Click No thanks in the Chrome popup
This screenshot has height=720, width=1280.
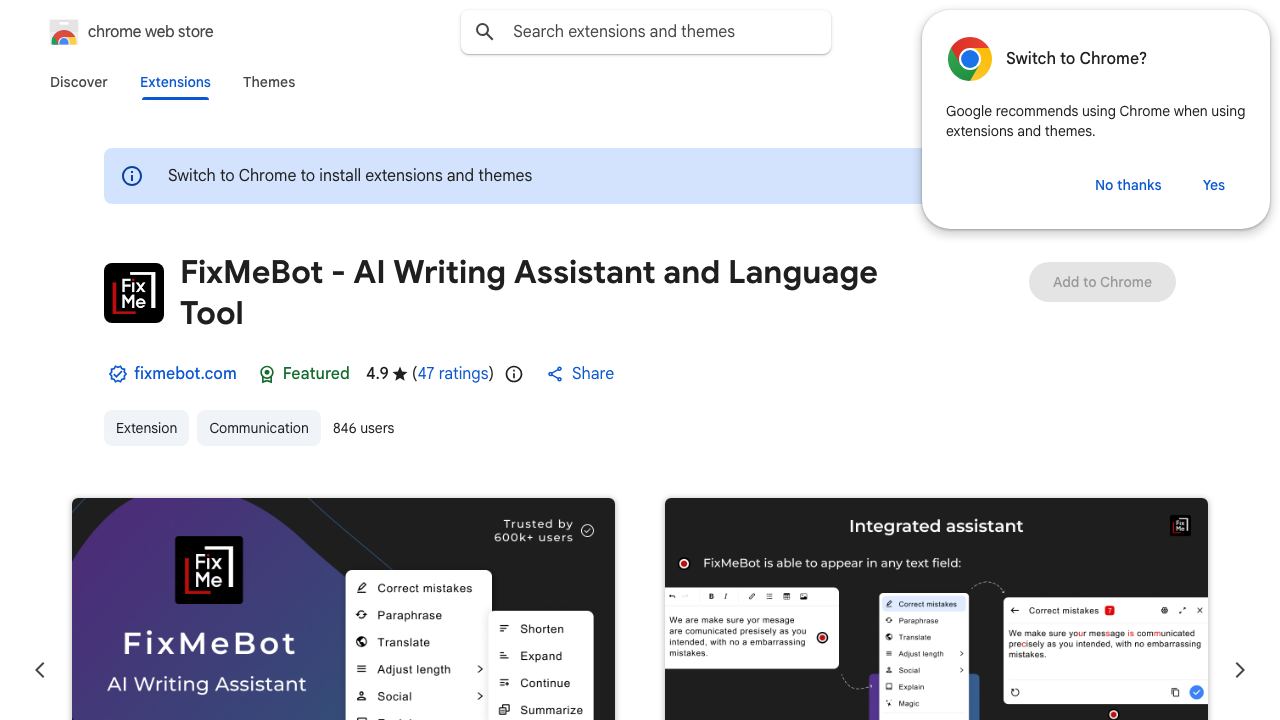1128,185
